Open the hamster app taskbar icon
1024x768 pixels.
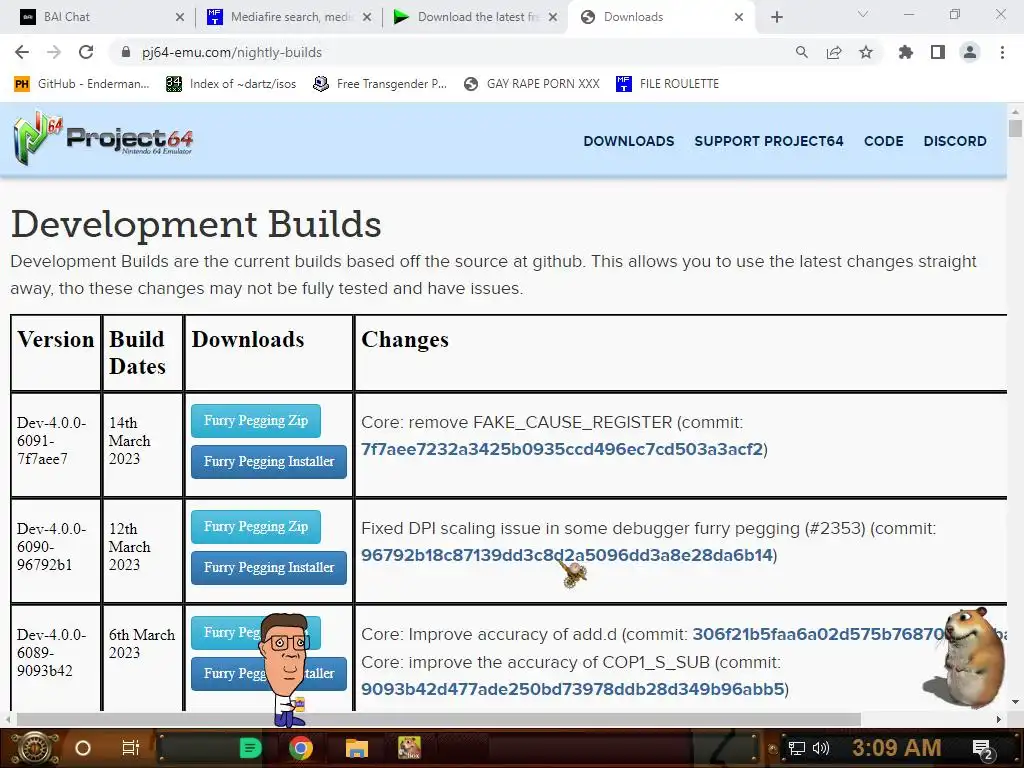pyautogui.click(x=409, y=748)
